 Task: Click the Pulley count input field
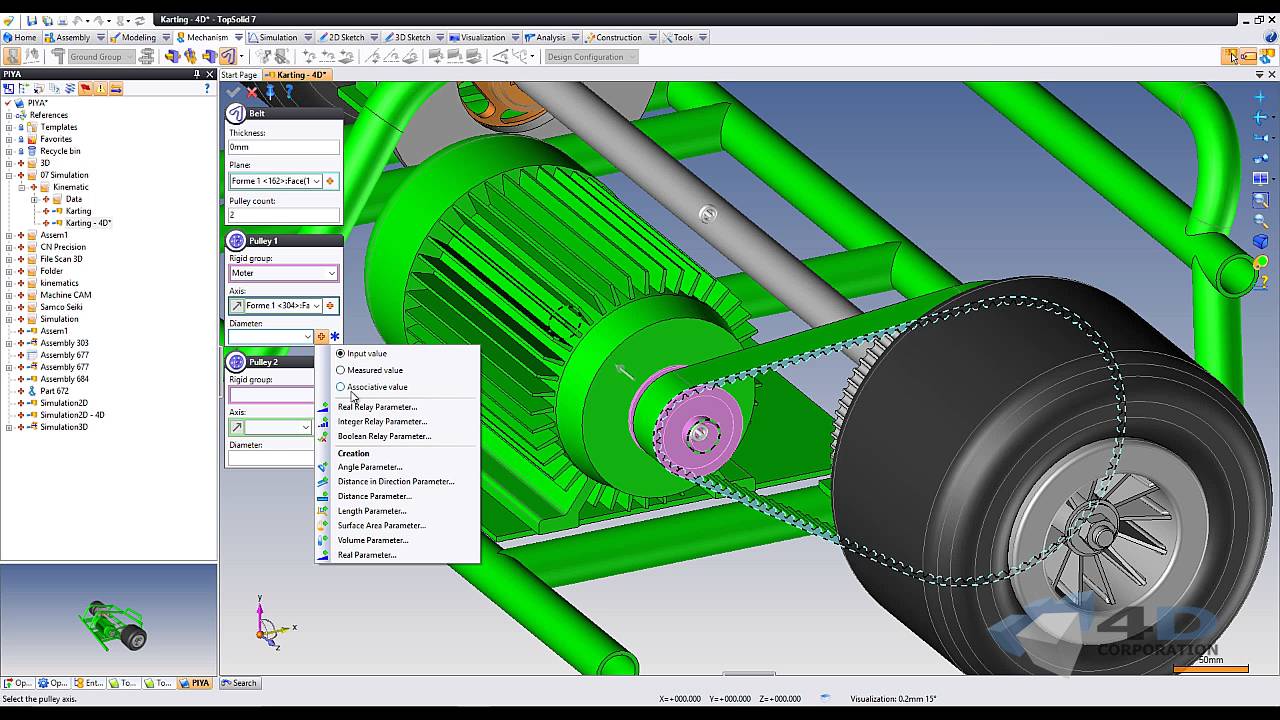point(284,215)
